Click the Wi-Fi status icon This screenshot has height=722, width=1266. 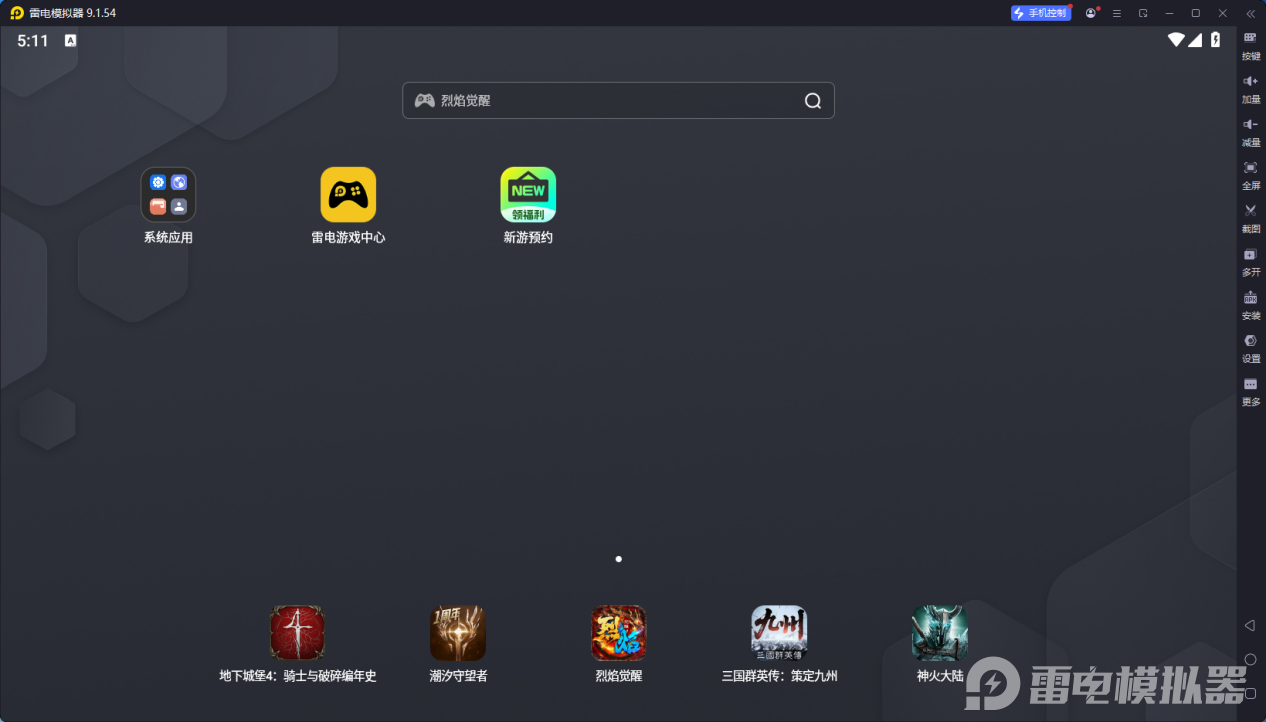pos(1176,40)
